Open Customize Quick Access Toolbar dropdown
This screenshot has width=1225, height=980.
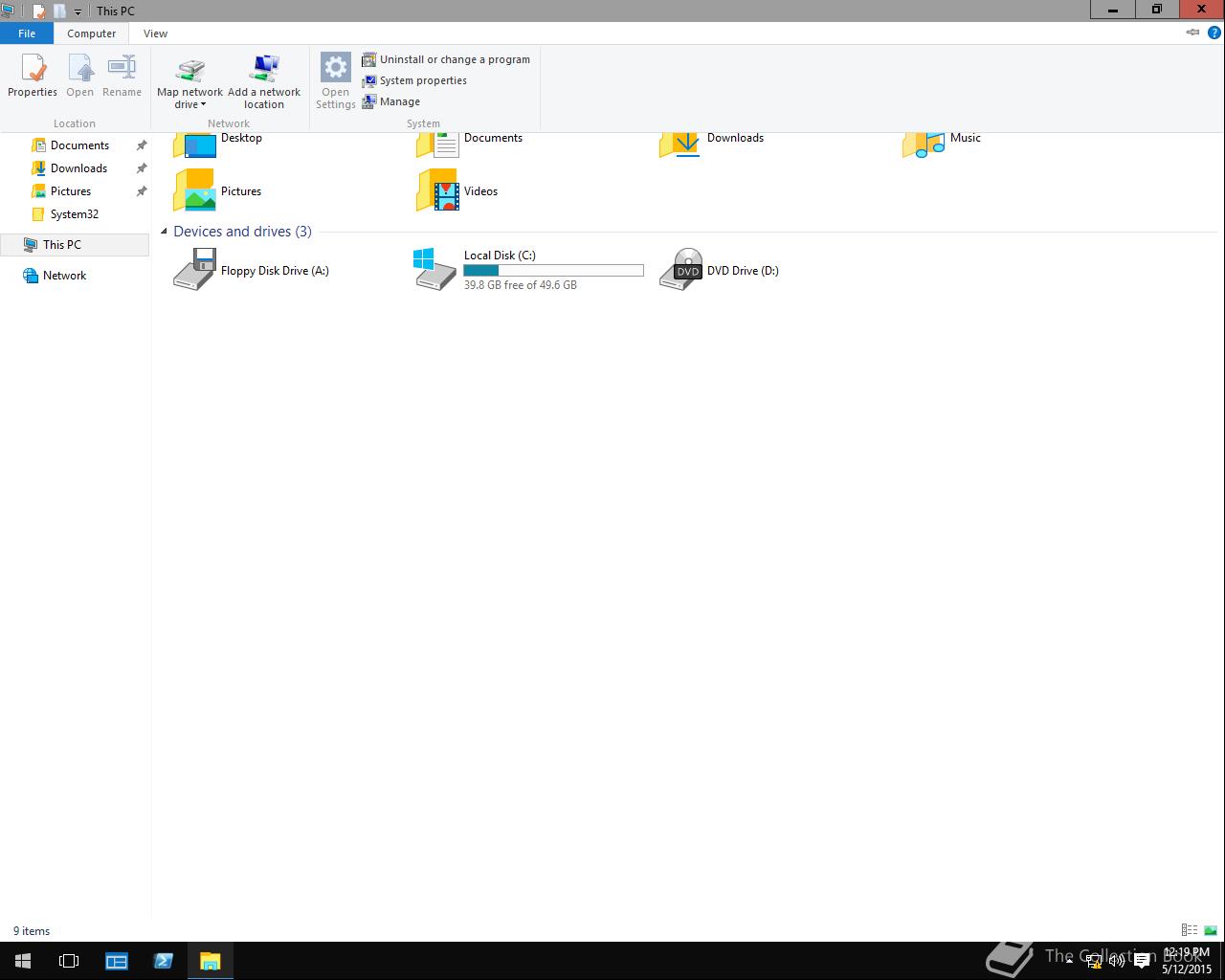coord(78,12)
